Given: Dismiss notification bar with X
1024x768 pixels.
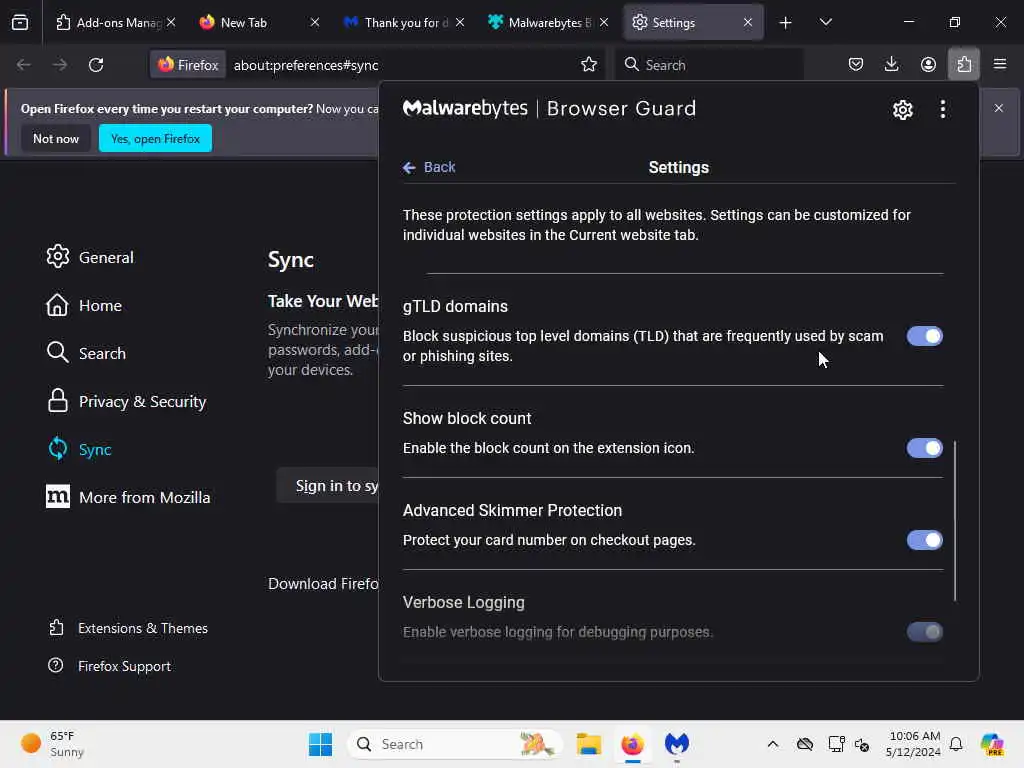Looking at the screenshot, I should pos(999,108).
